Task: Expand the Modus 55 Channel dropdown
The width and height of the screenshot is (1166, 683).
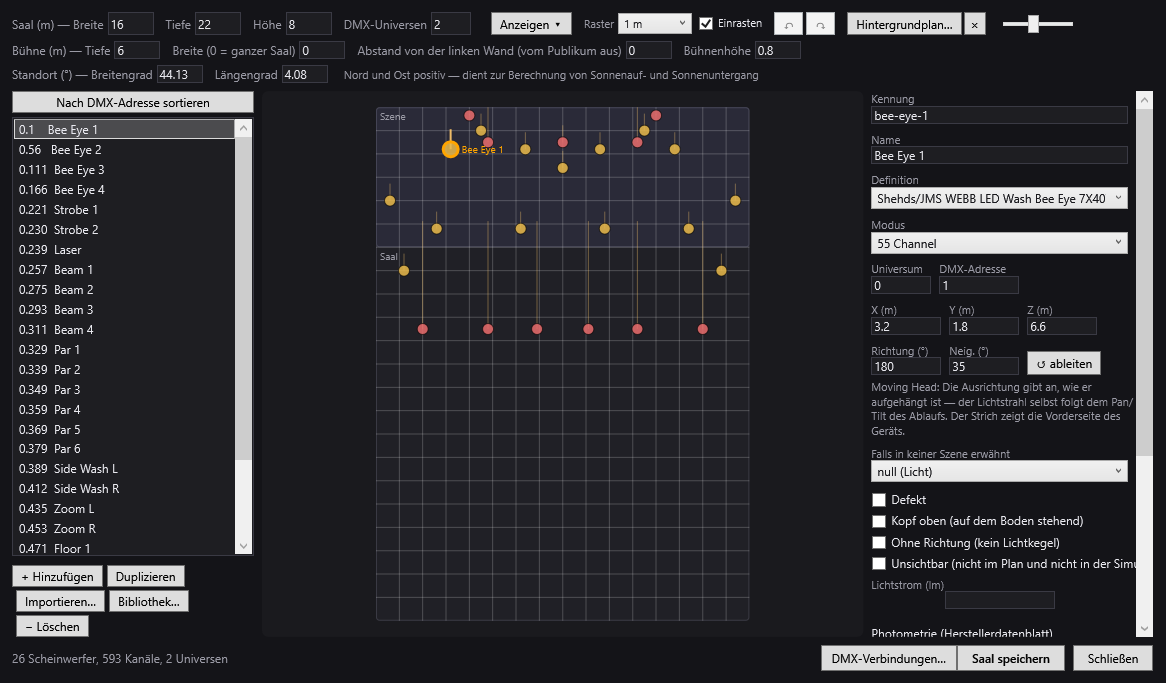Action: pyautogui.click(x=999, y=243)
